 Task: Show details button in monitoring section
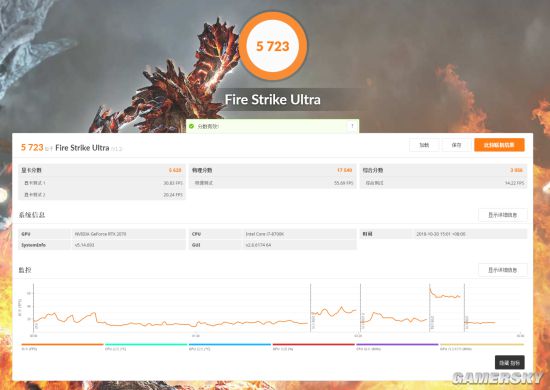pos(503,270)
